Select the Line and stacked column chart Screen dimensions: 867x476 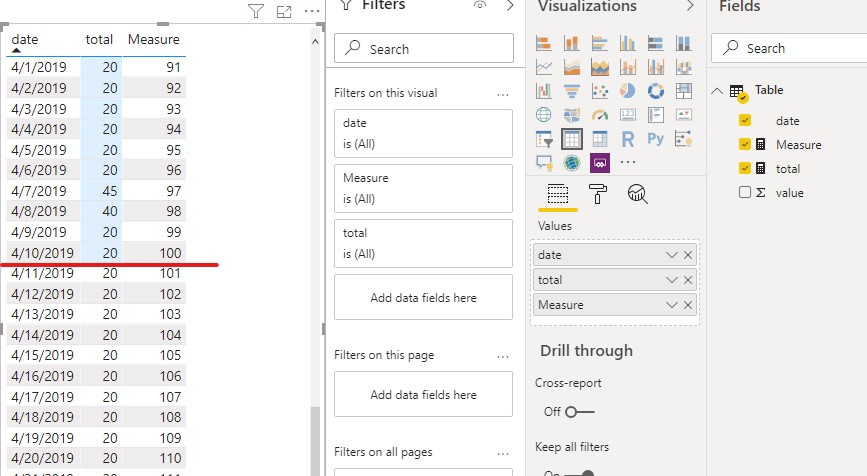click(x=628, y=67)
